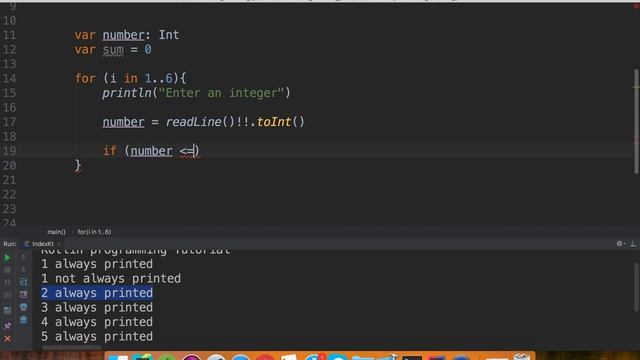Toggle soft-wrap in console output
Viewport: 640px width, 360px height.
click(23, 282)
